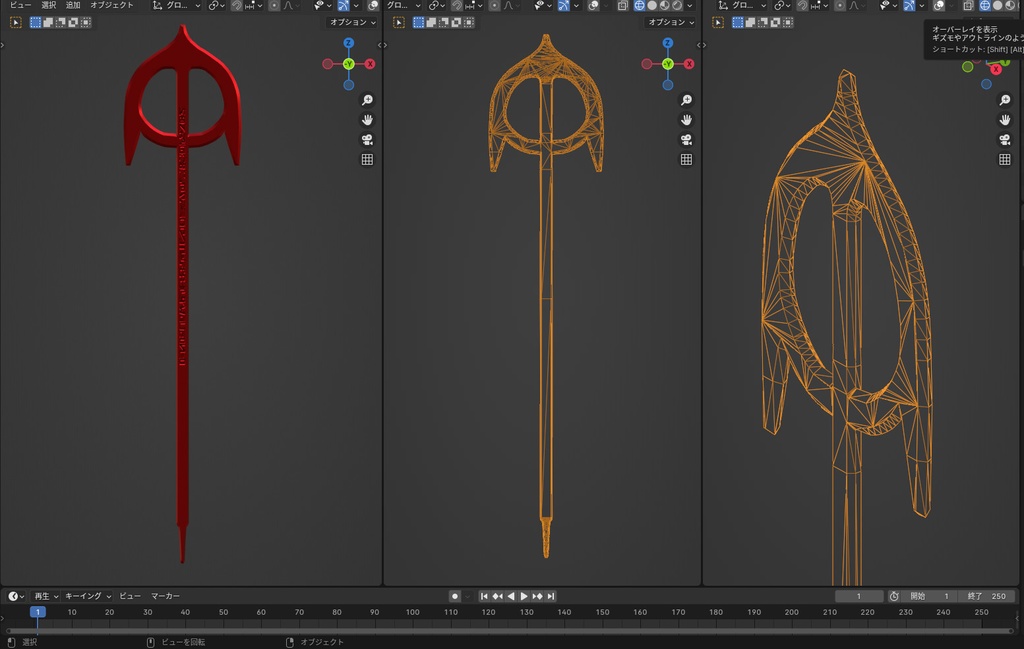The image size is (1024, 649).
Task: Toggle camera view icon in right viewport
Action: pos(1005,140)
